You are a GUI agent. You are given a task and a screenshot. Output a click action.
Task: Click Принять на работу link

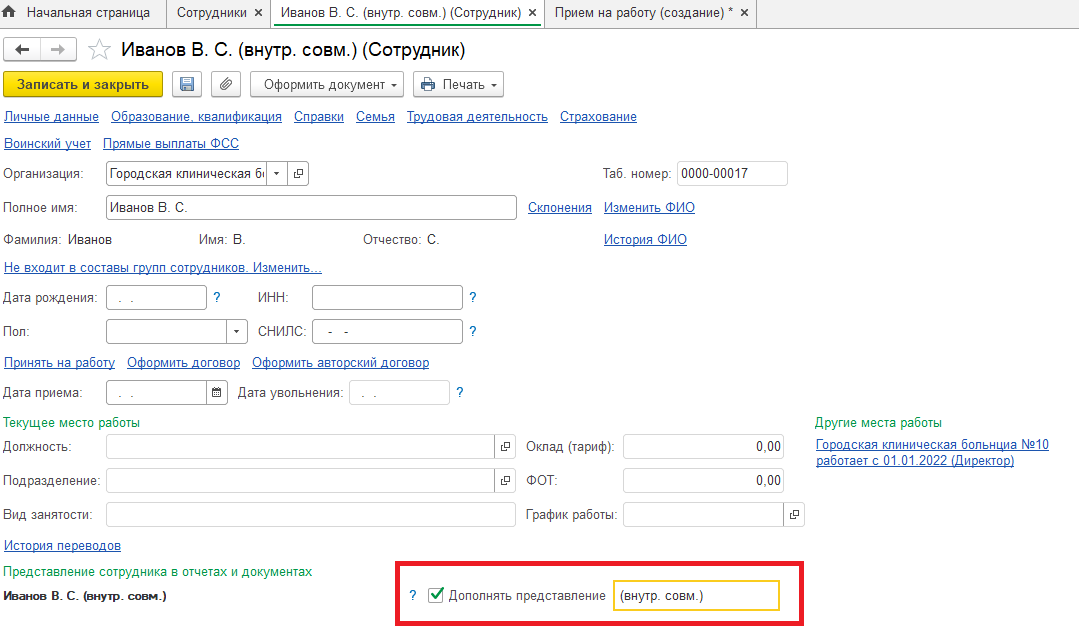point(59,362)
